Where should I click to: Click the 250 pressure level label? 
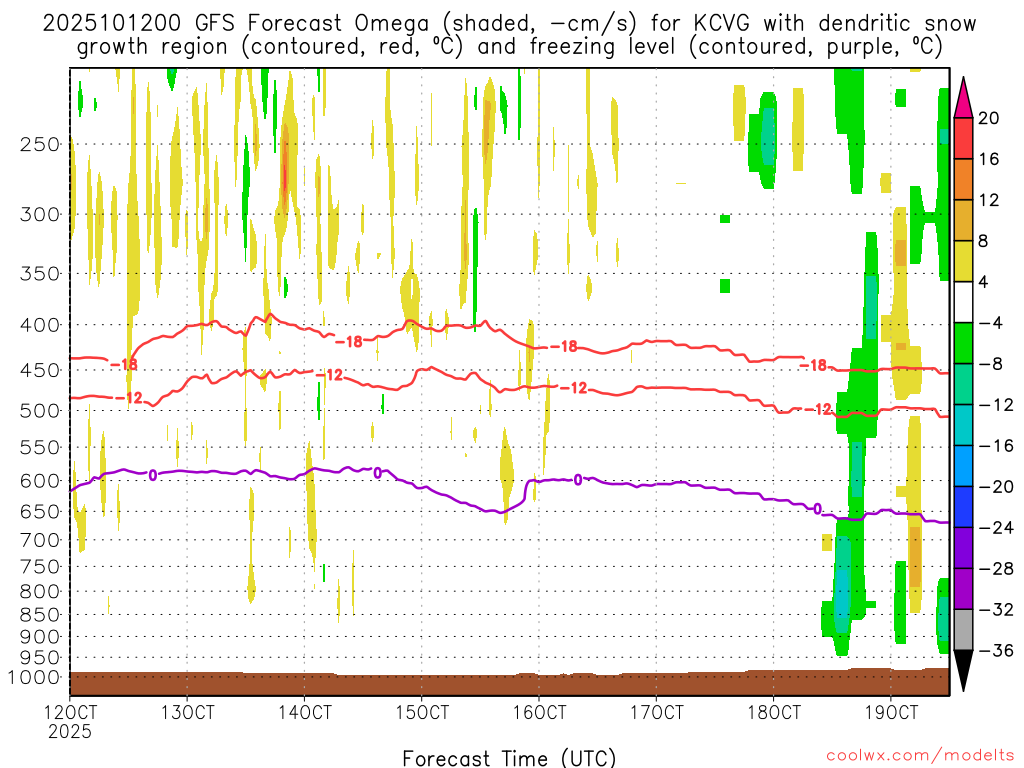(40, 144)
